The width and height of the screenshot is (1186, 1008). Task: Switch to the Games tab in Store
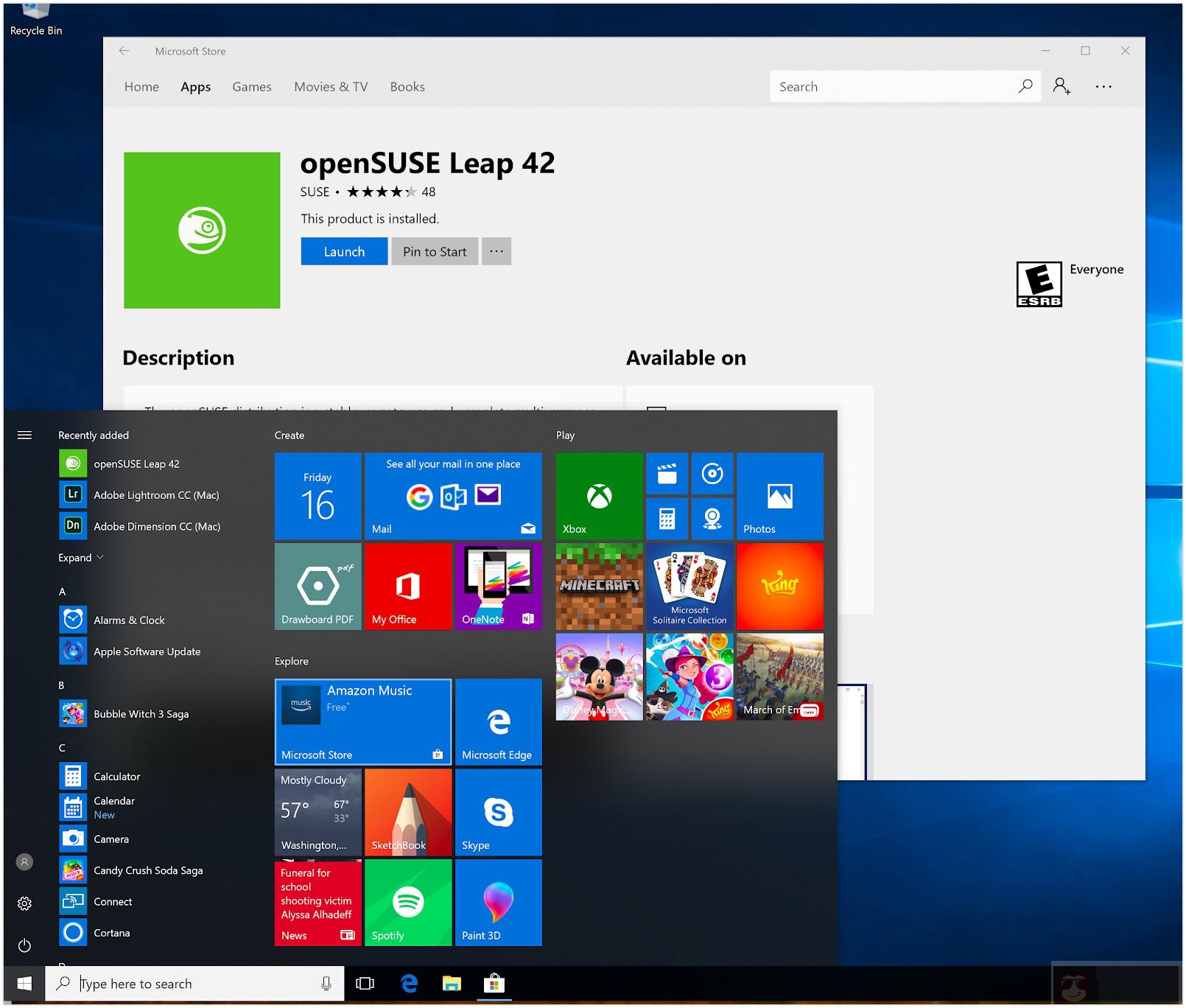(251, 86)
